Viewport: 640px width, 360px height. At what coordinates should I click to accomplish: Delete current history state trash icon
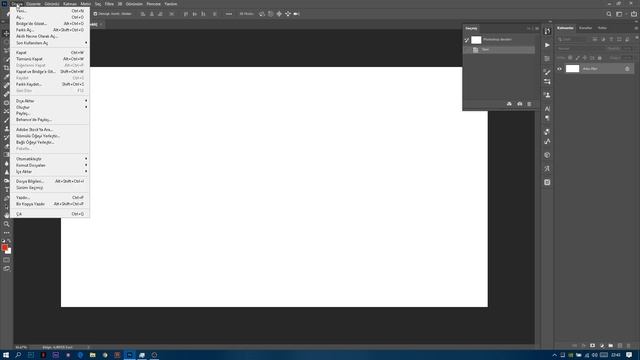click(529, 104)
